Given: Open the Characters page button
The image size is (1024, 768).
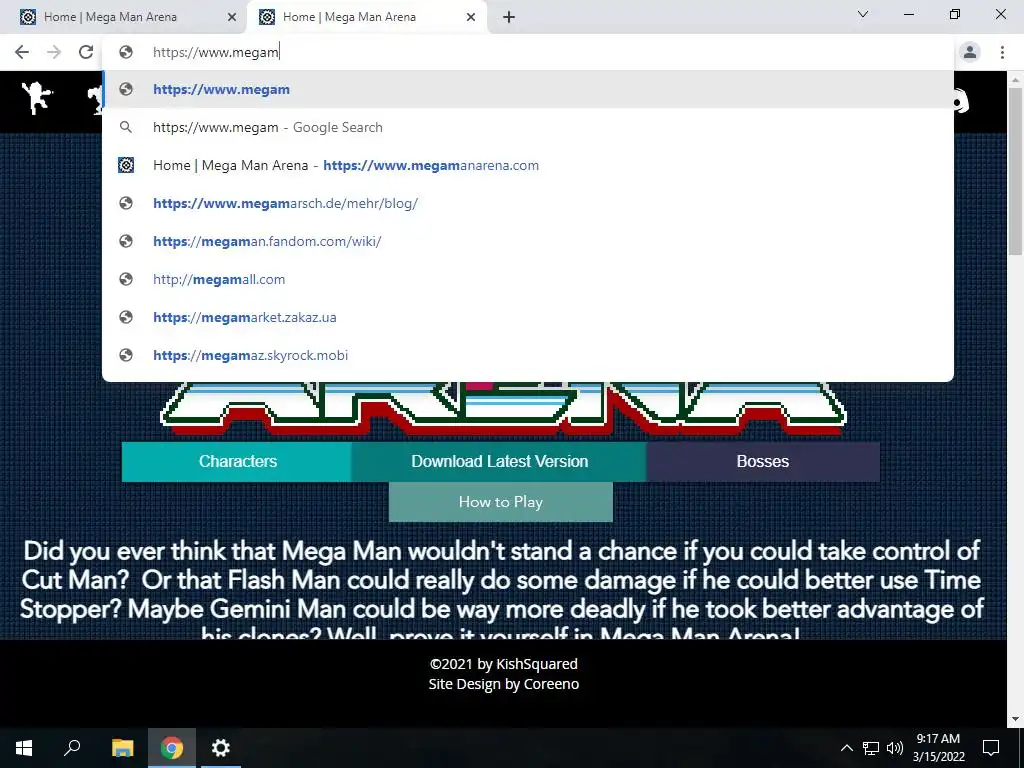Looking at the screenshot, I should [x=237, y=462].
